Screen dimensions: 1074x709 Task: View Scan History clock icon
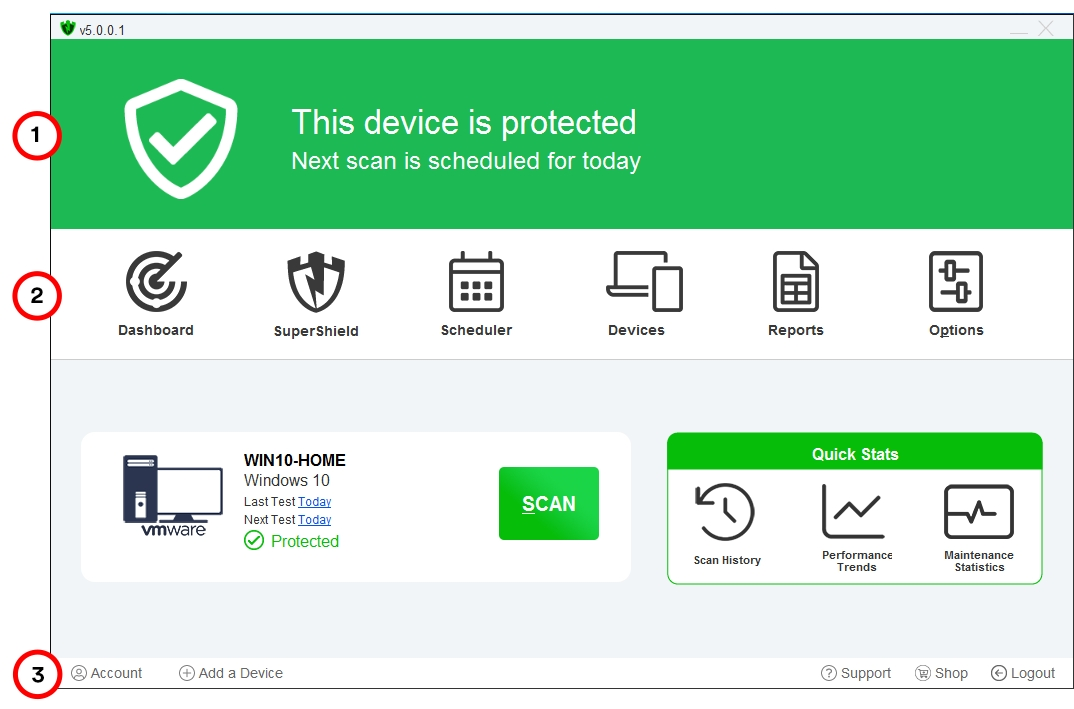[x=725, y=513]
